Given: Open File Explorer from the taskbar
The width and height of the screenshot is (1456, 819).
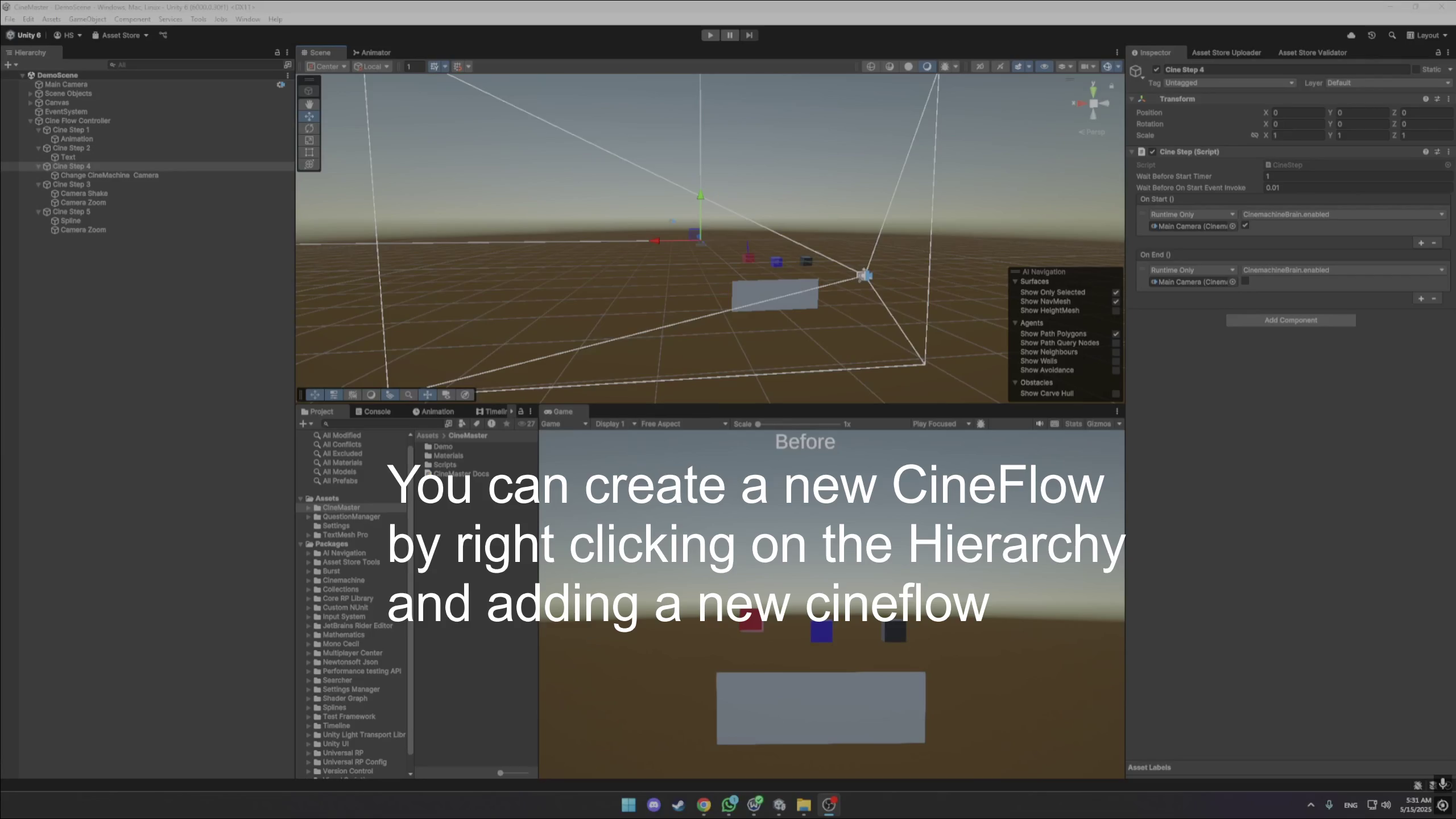Looking at the screenshot, I should (x=804, y=805).
